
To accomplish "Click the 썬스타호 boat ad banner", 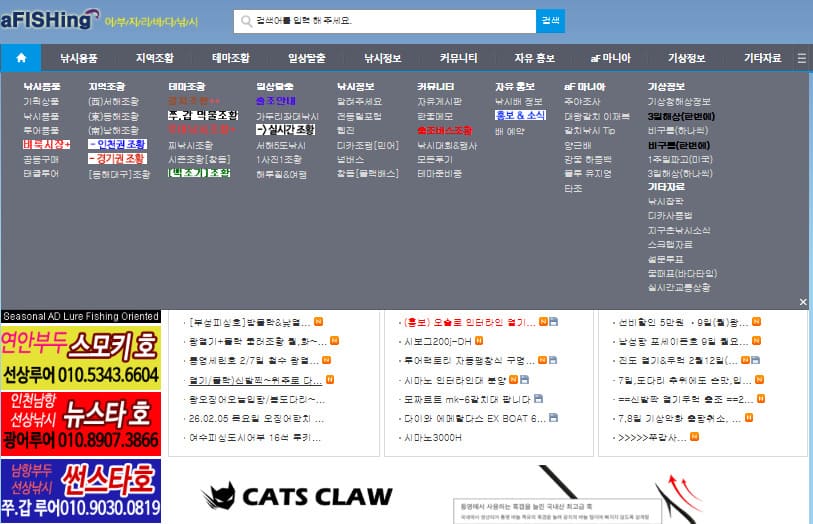I will pos(80,491).
